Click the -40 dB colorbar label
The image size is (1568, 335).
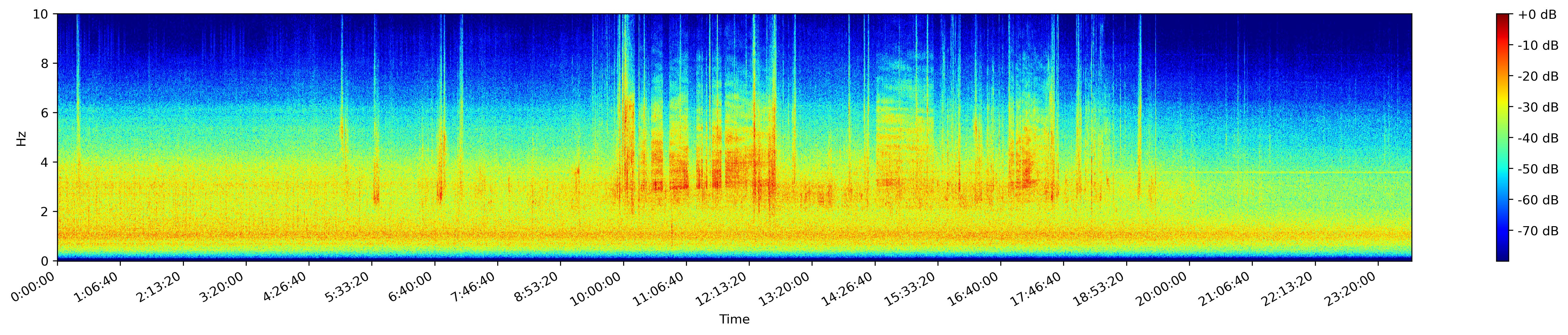(x=1538, y=138)
